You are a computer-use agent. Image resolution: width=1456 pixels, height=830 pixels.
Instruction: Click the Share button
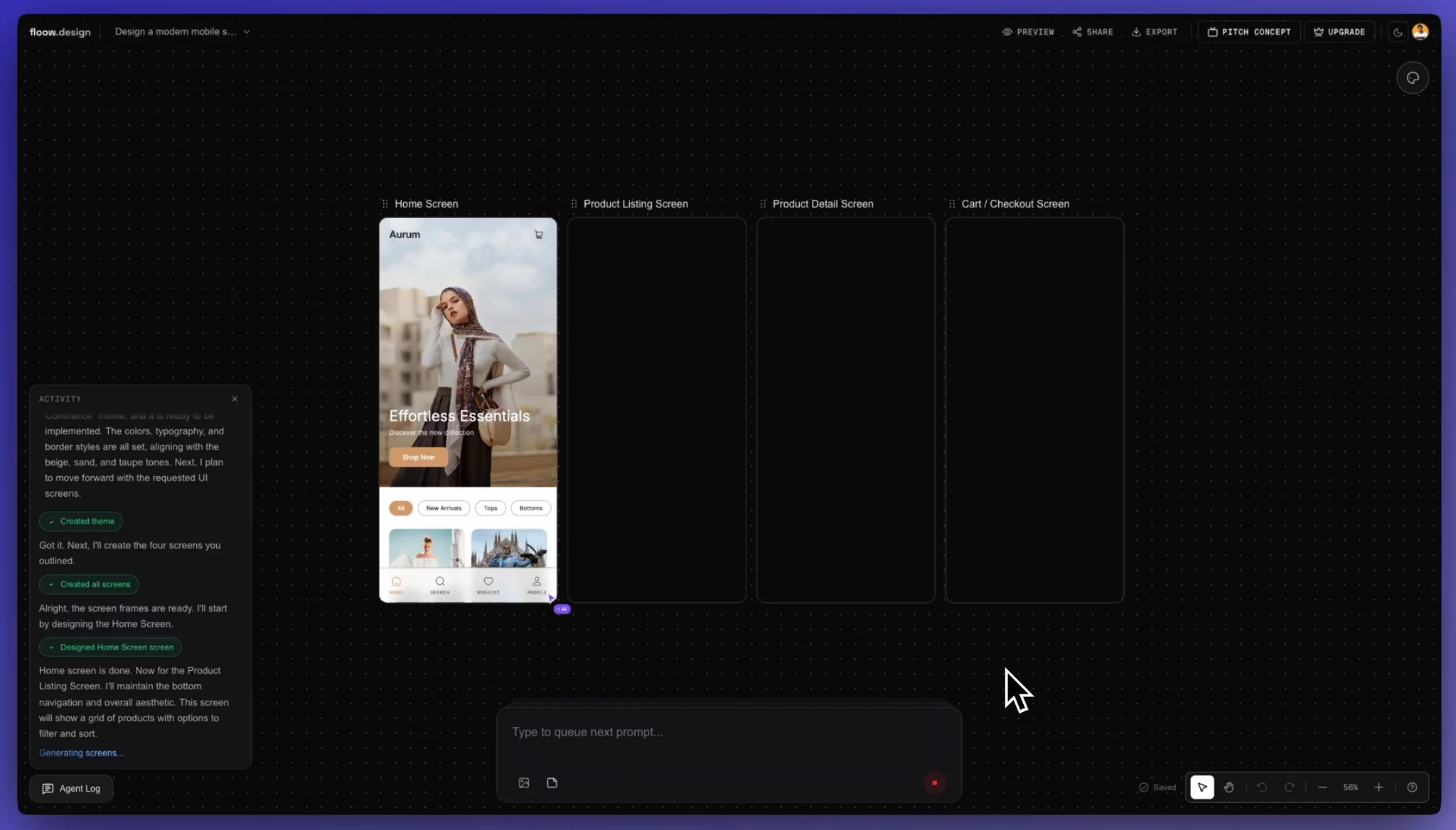[1093, 32]
